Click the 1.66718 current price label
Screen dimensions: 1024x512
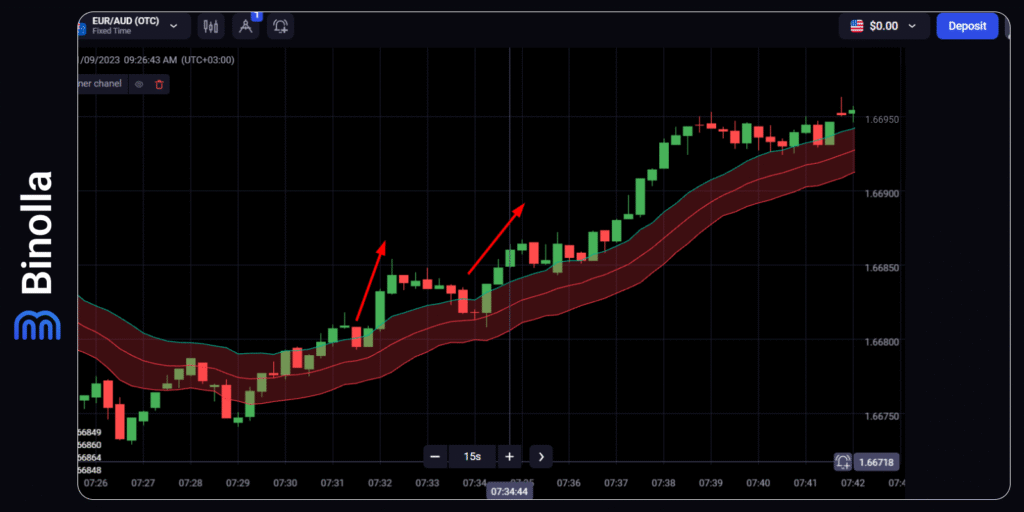(876, 461)
